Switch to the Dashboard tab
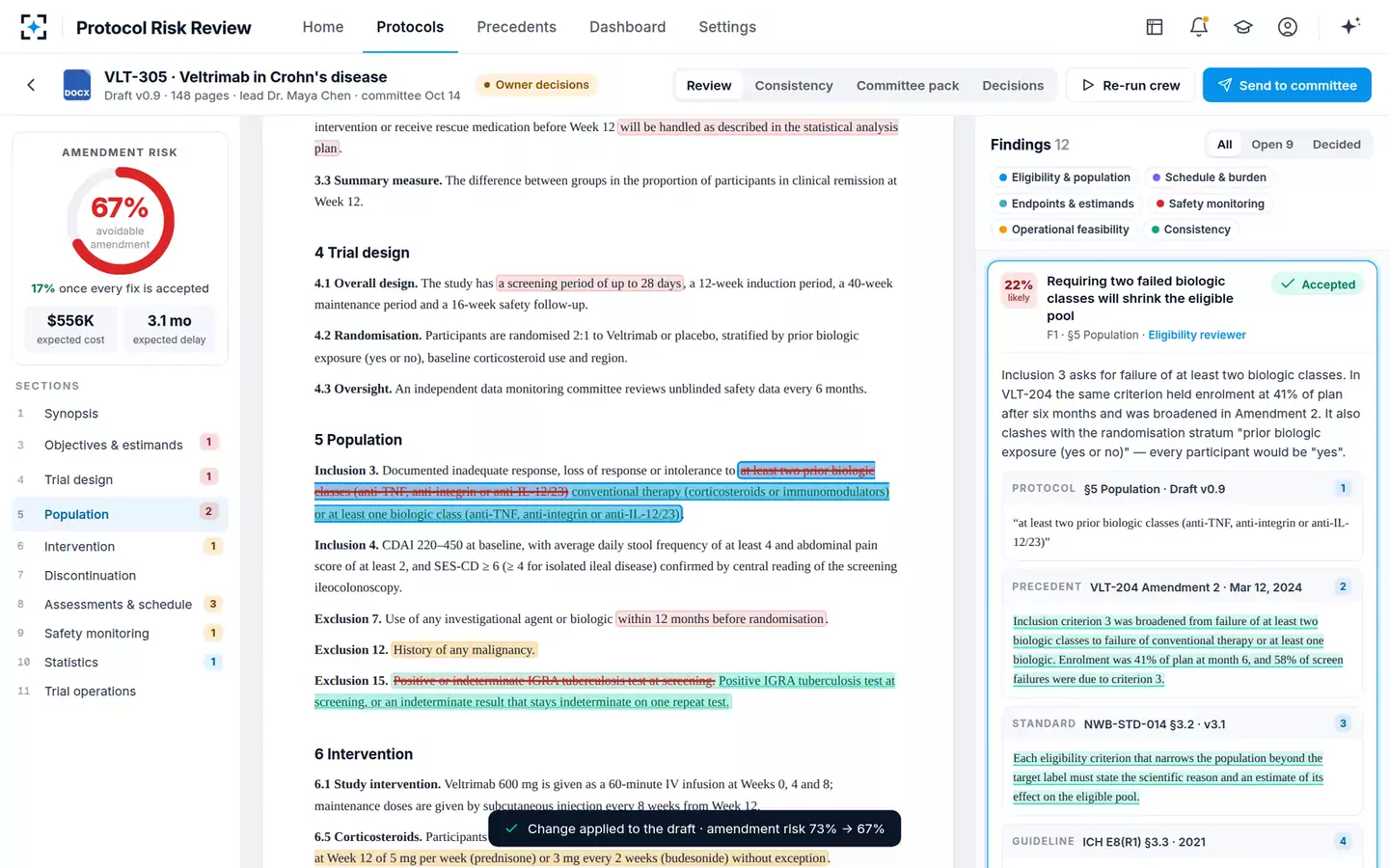This screenshot has width=1389, height=868. pyautogui.click(x=628, y=27)
